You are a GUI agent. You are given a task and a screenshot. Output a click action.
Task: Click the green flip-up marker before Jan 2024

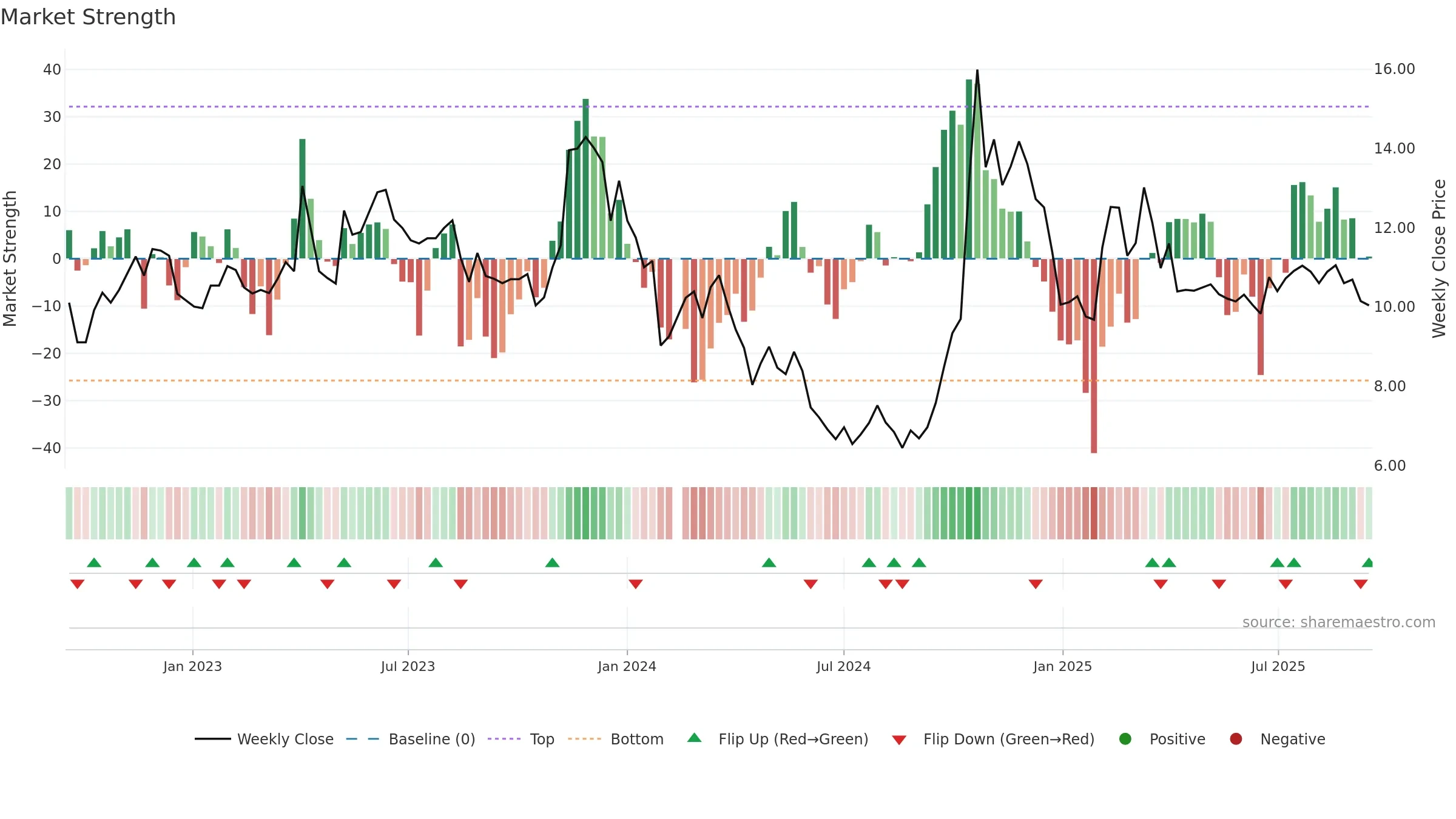click(552, 562)
